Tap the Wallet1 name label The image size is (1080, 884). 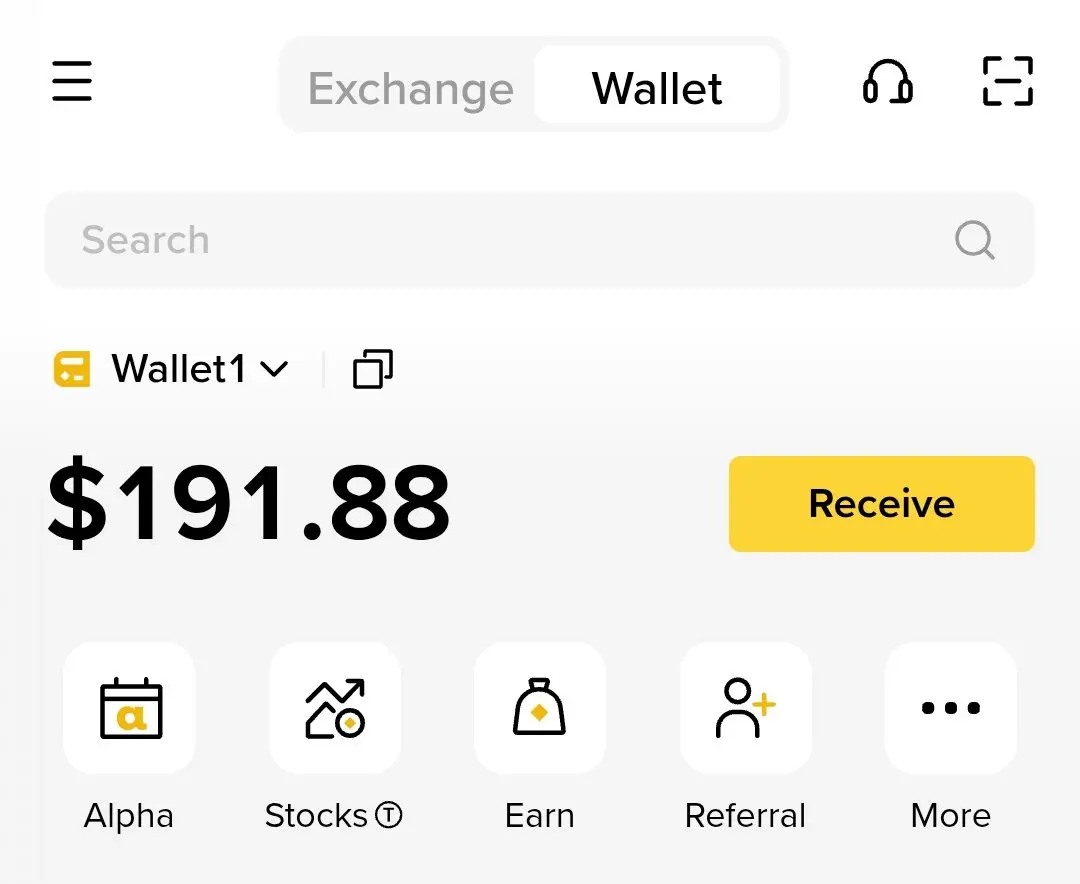[178, 369]
